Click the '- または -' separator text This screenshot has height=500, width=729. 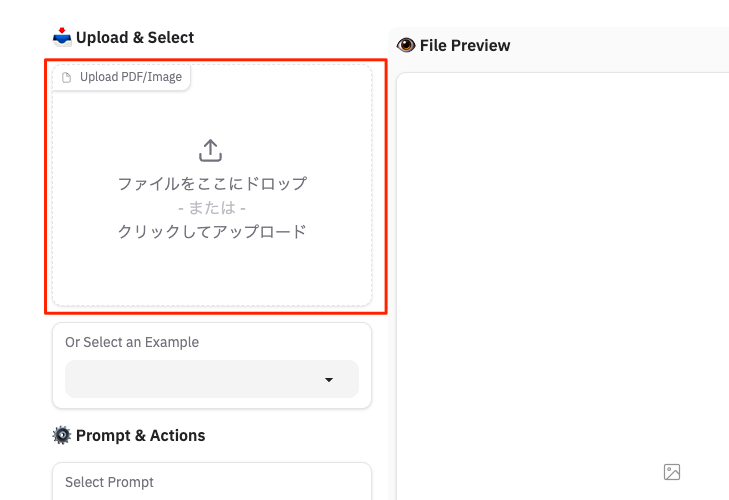(x=212, y=207)
